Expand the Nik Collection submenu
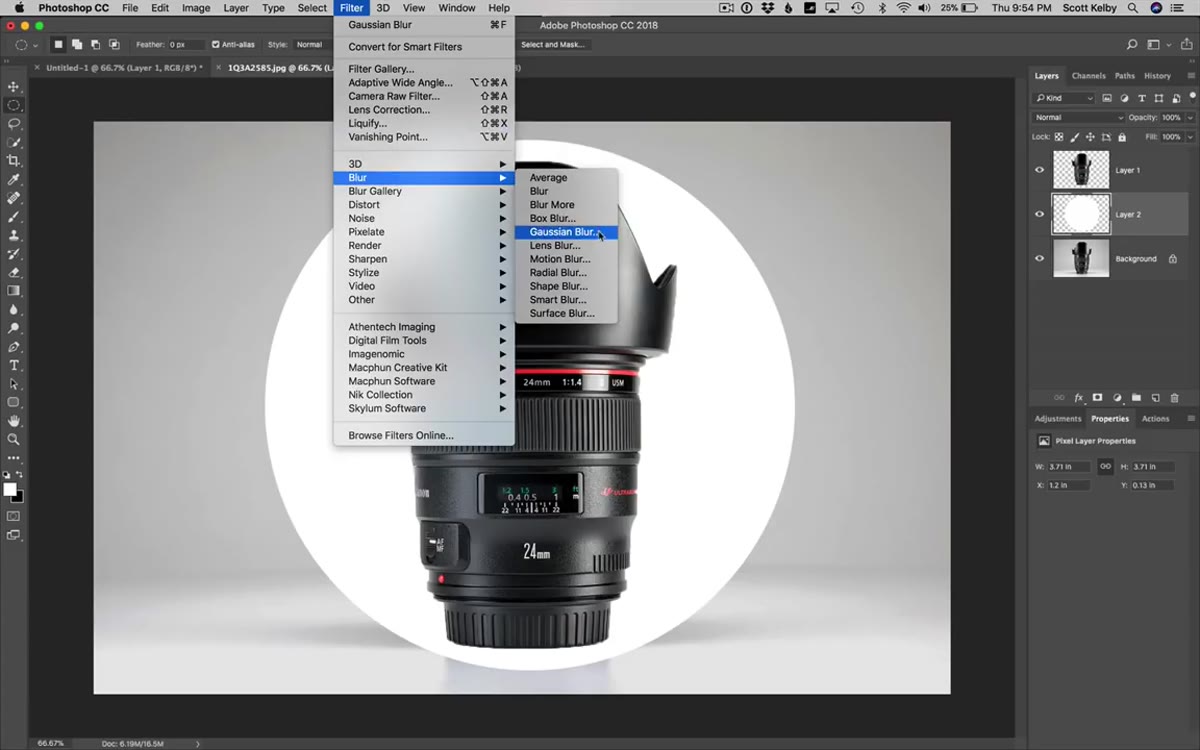The width and height of the screenshot is (1200, 750). click(424, 395)
